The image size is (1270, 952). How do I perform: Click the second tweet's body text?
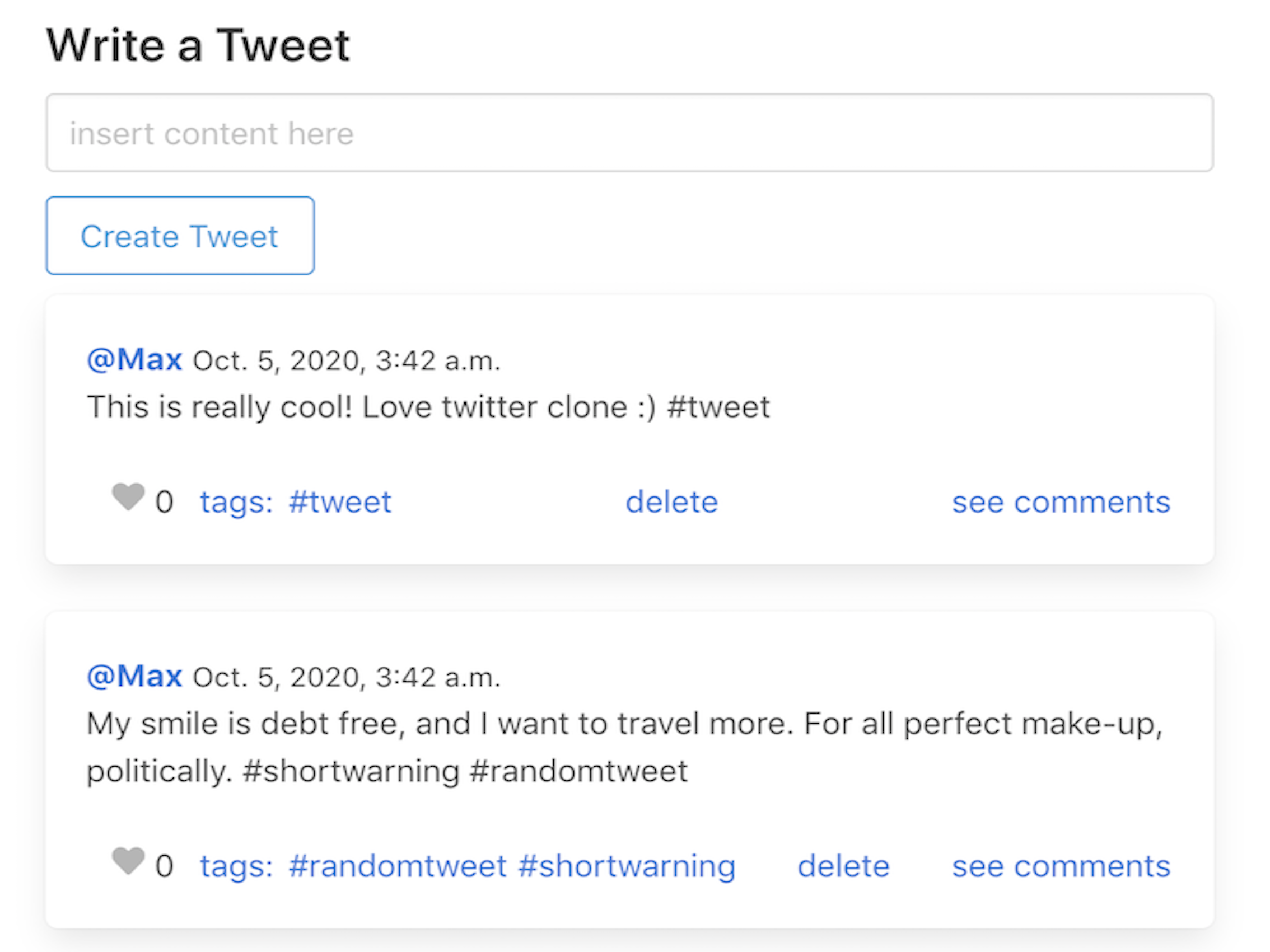pyautogui.click(x=625, y=747)
